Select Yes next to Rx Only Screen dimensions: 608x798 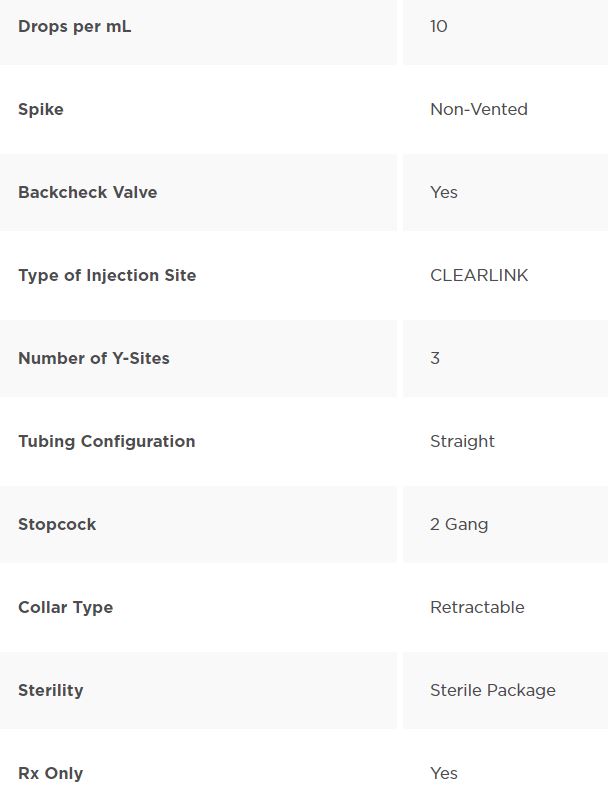click(x=443, y=773)
